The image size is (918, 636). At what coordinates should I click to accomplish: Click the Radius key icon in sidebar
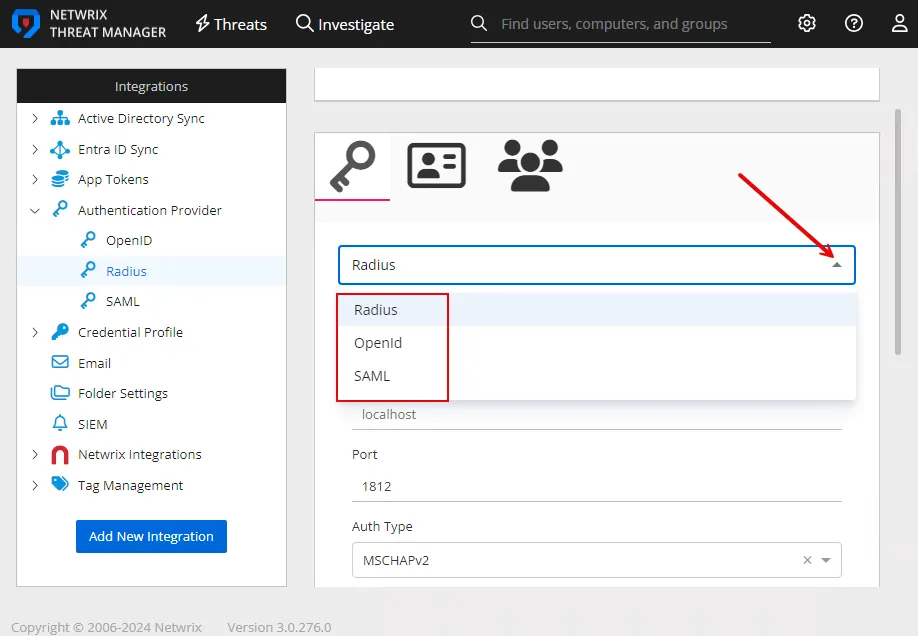click(88, 271)
